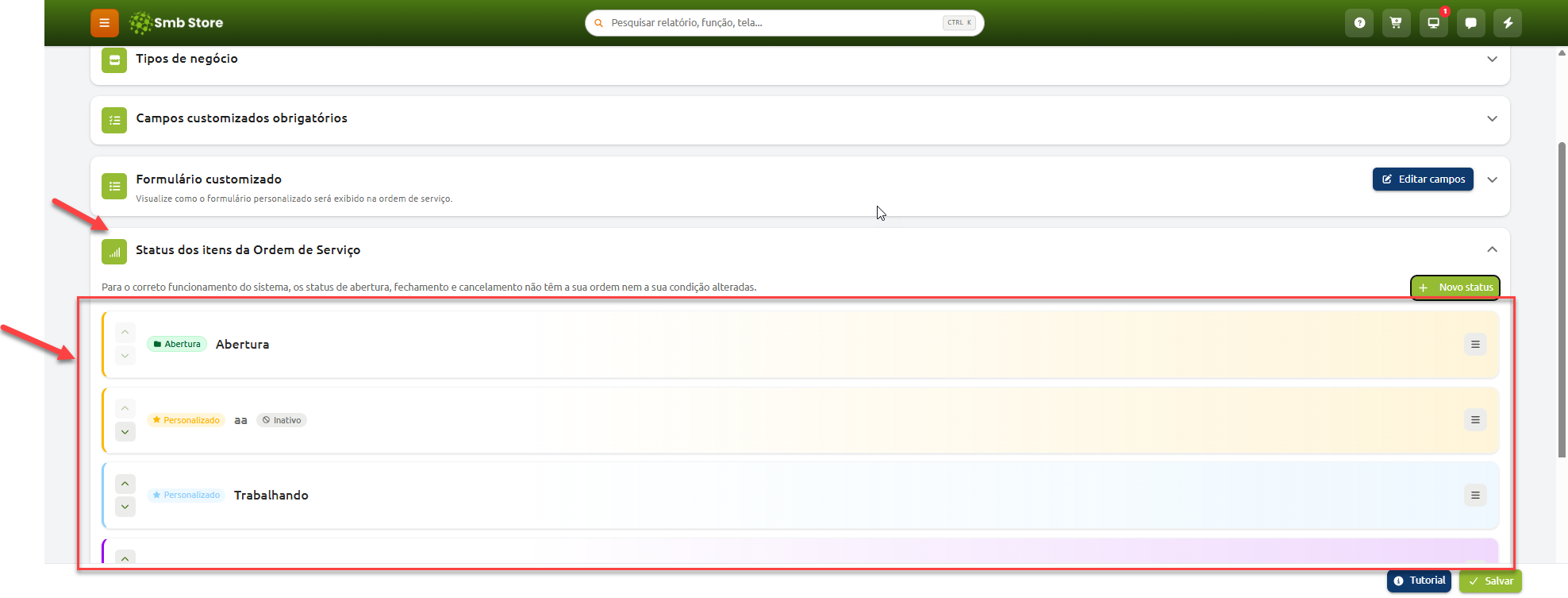This screenshot has height=598, width=1568.
Task: Click the green Abertura tag badge
Action: click(x=177, y=344)
